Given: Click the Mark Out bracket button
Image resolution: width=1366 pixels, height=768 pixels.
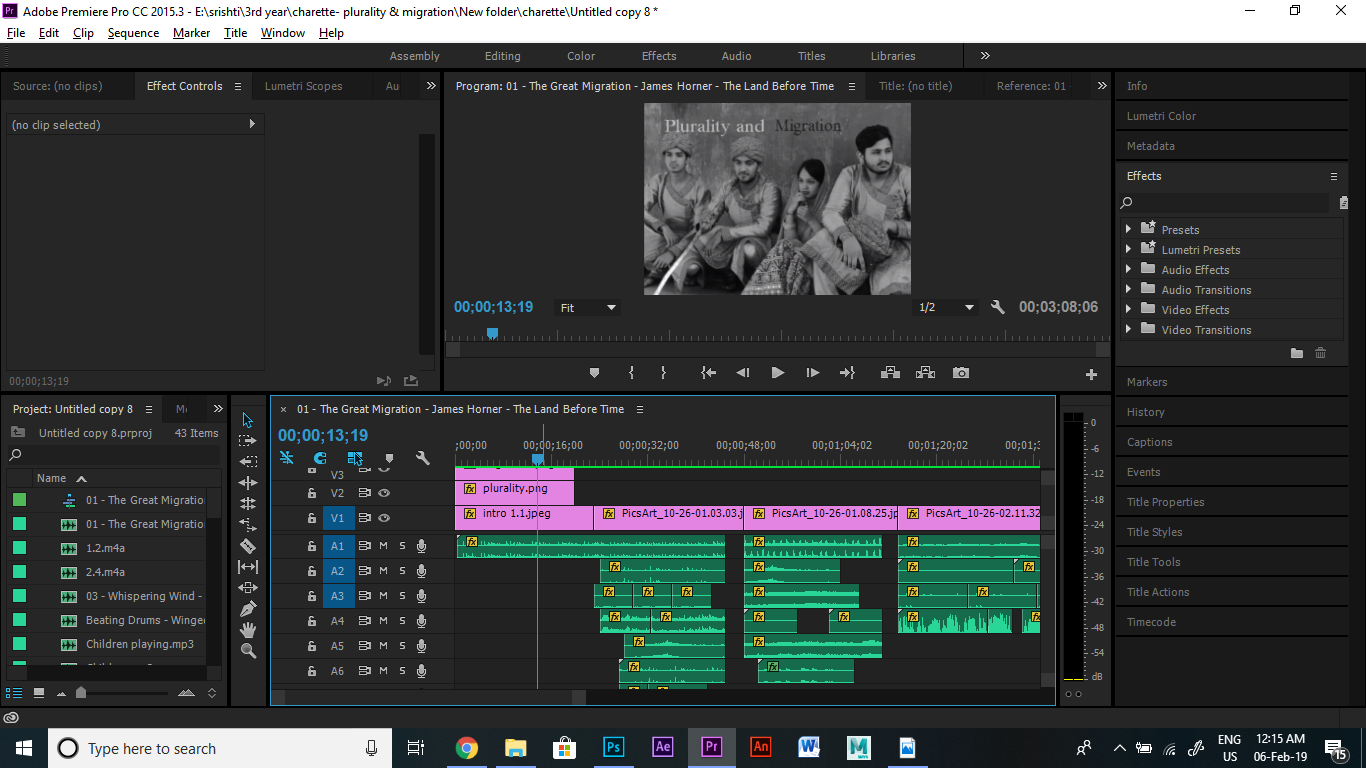Looking at the screenshot, I should (663, 373).
